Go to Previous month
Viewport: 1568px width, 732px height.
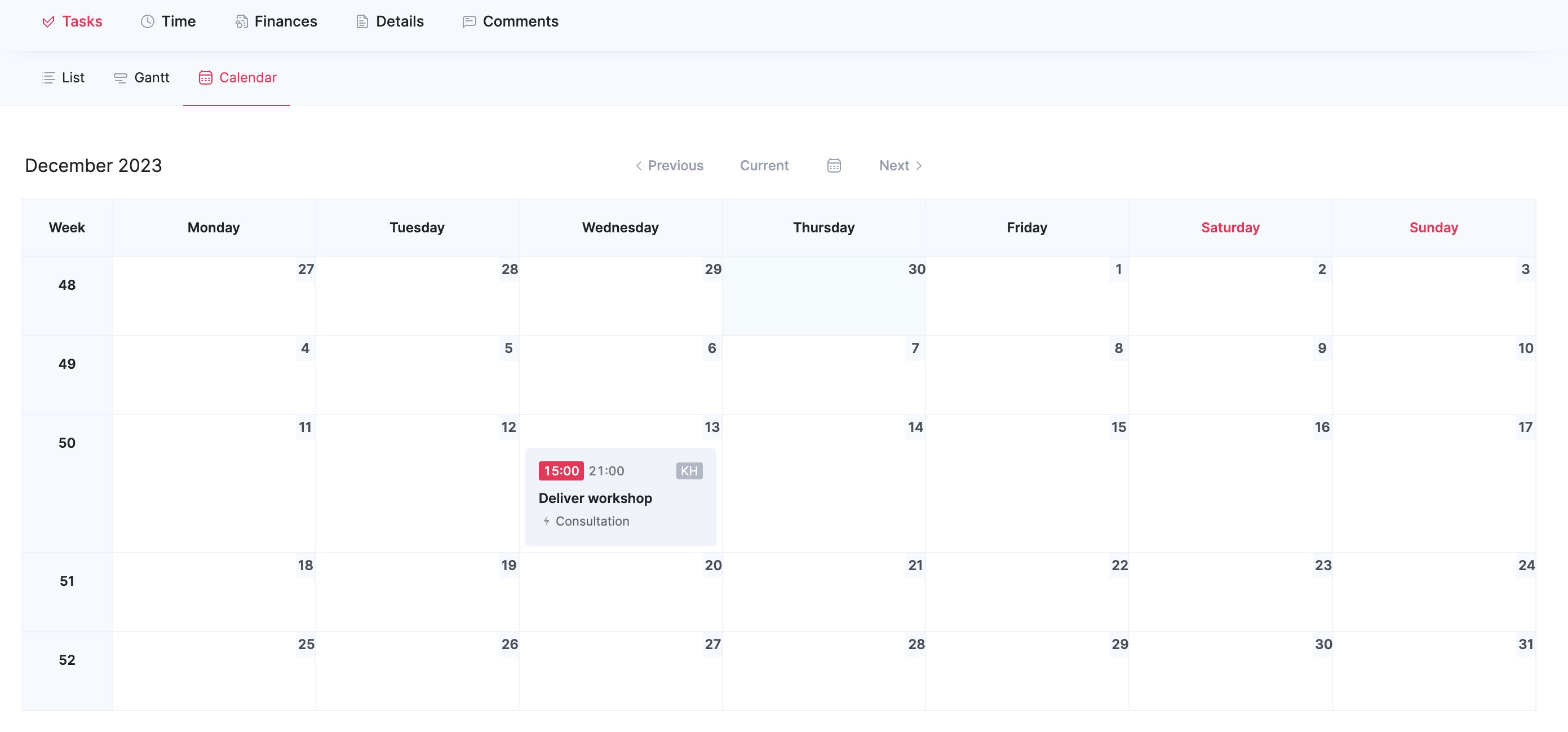point(669,166)
